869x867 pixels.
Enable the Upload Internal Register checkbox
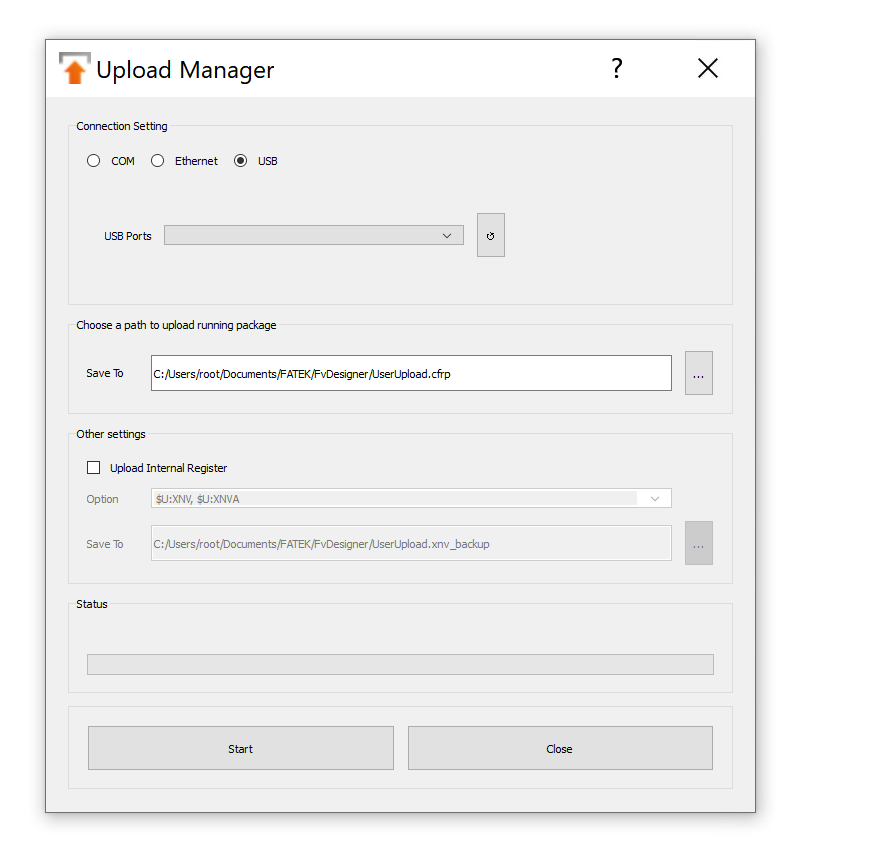coord(94,468)
